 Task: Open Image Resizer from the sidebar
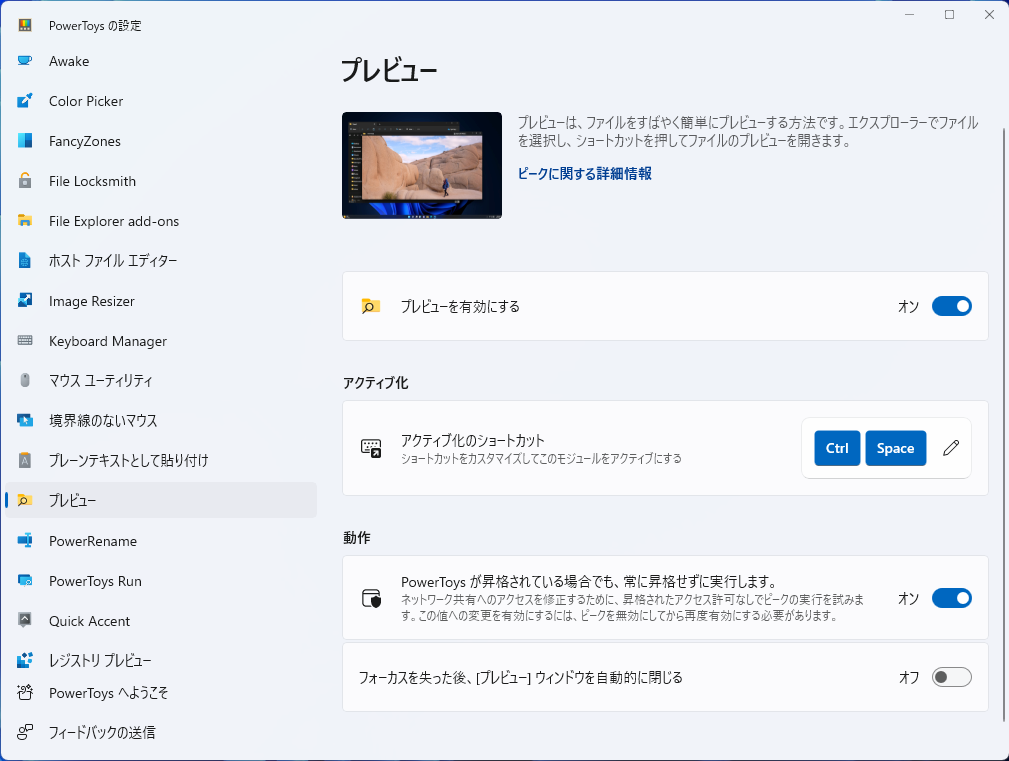[x=28, y=301]
